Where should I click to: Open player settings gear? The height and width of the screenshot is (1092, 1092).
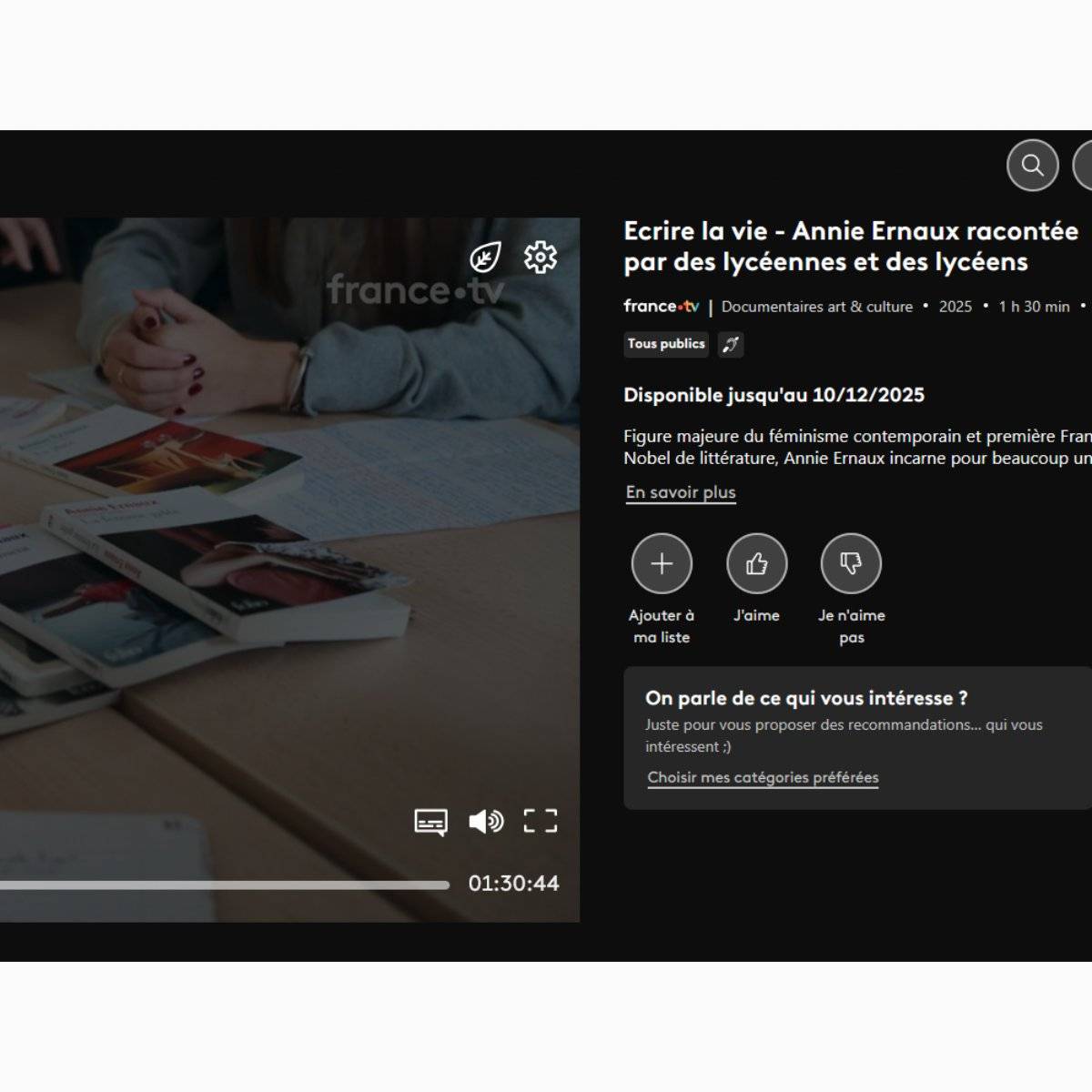click(x=540, y=258)
